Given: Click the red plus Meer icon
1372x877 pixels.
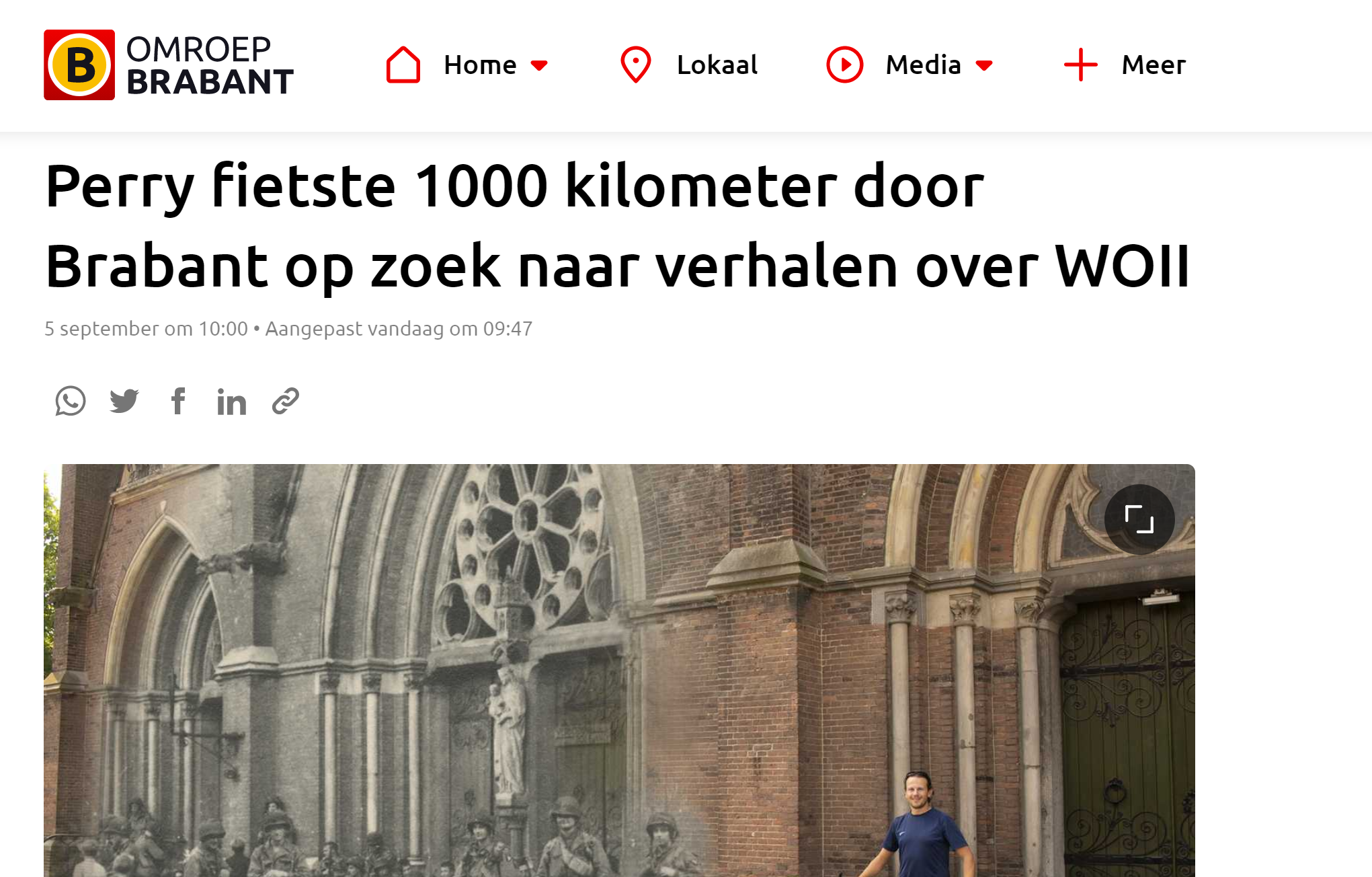Looking at the screenshot, I should (x=1081, y=65).
